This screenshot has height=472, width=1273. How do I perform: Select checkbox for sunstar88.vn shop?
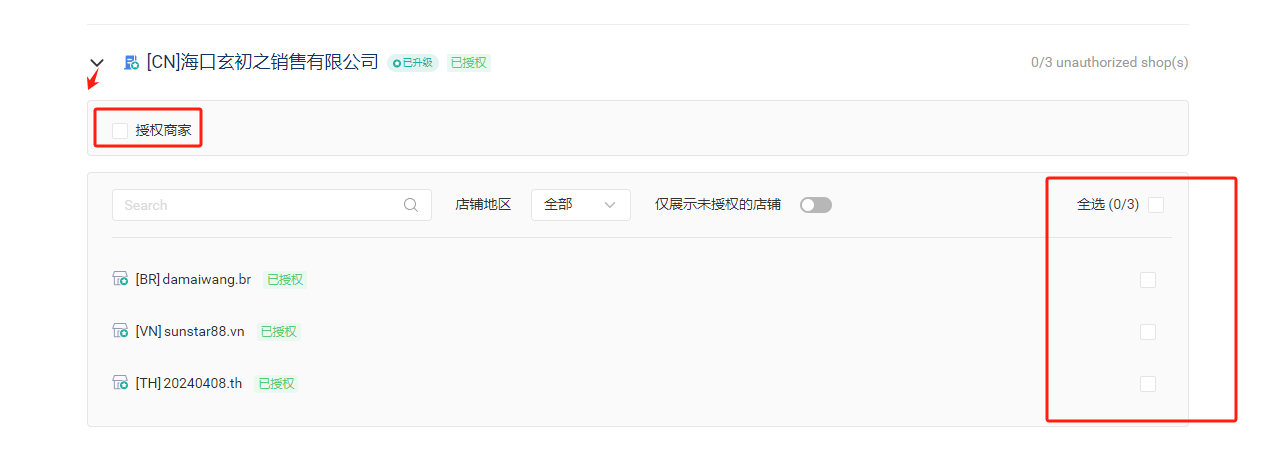click(x=1148, y=332)
